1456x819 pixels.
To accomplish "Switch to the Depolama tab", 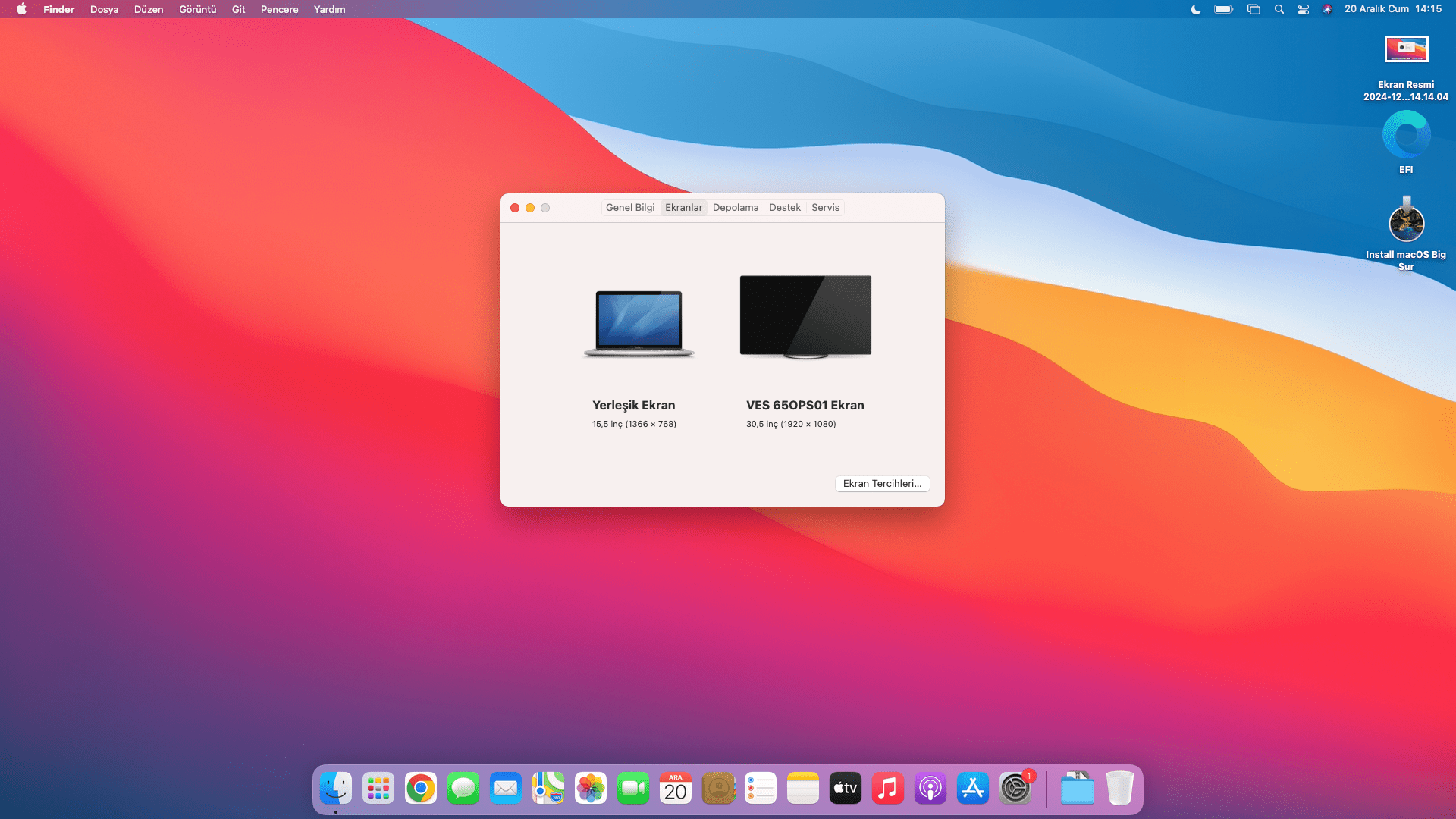I will pos(736,207).
